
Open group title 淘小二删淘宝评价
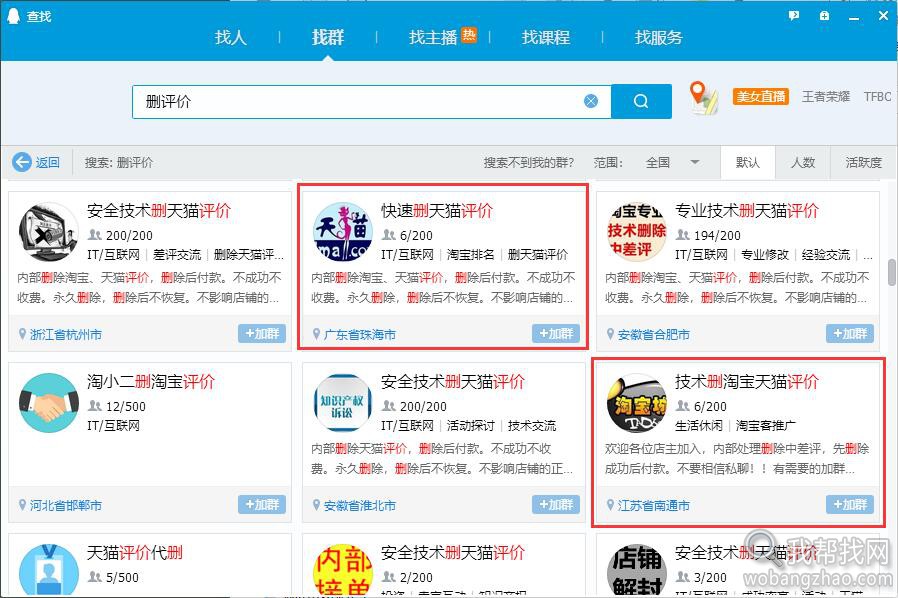point(151,382)
